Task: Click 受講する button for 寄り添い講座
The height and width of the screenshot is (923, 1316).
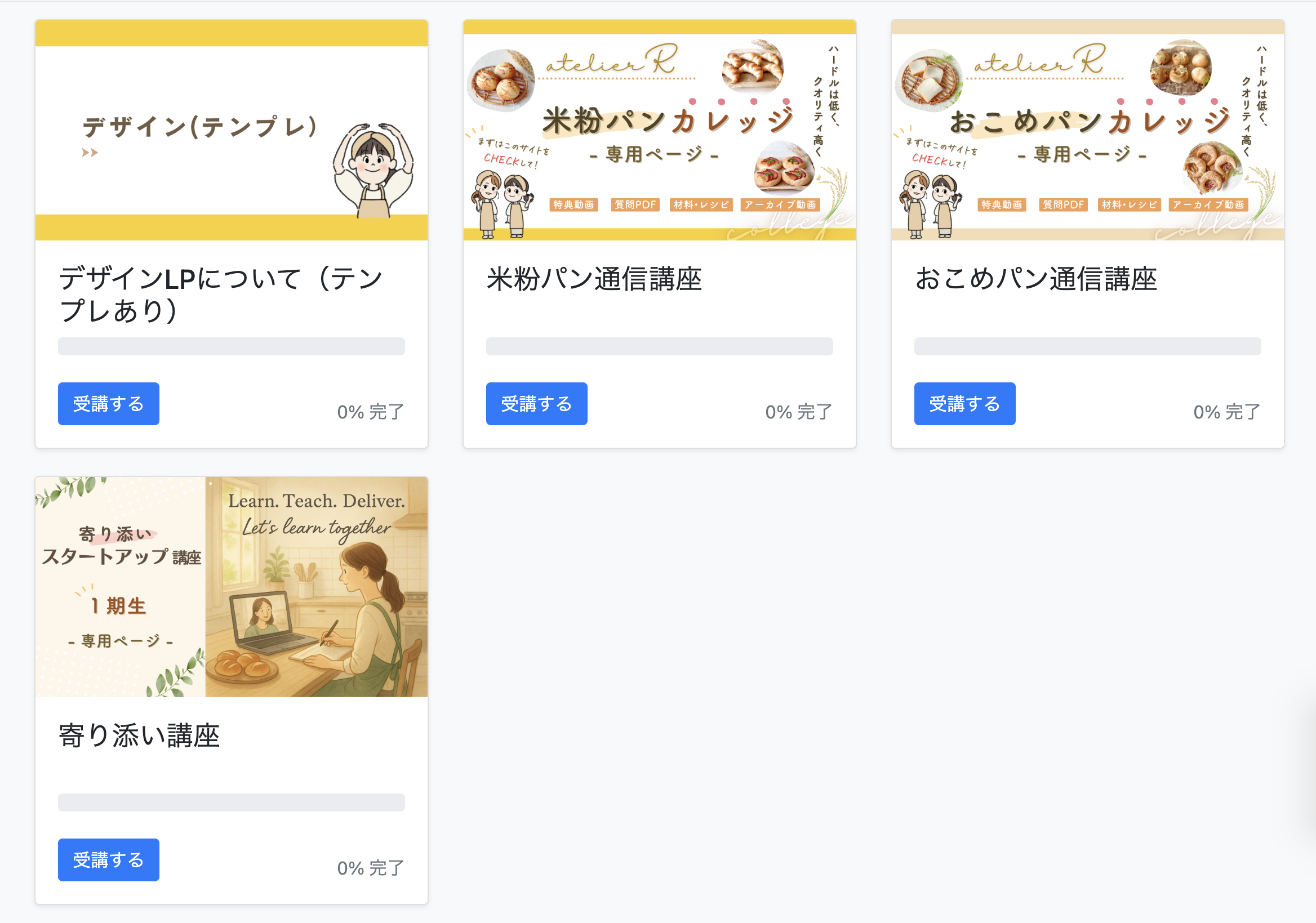Action: click(108, 860)
